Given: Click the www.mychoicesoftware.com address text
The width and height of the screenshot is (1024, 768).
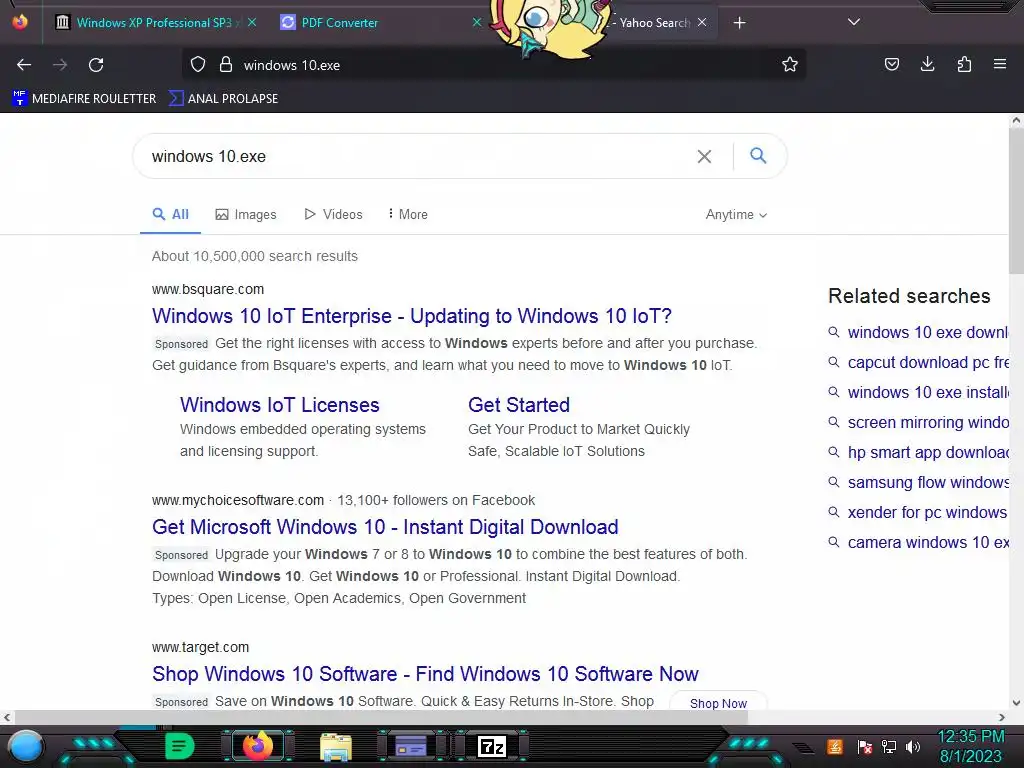Looking at the screenshot, I should click(x=238, y=500).
